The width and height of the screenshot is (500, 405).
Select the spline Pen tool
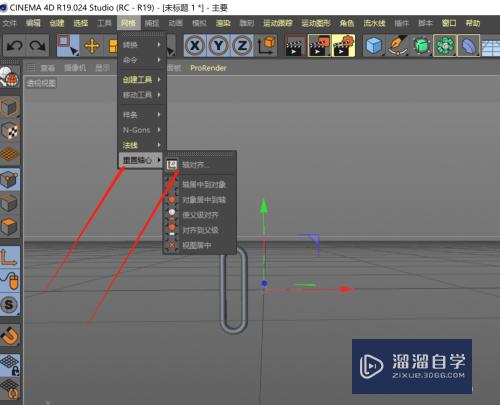[398, 45]
